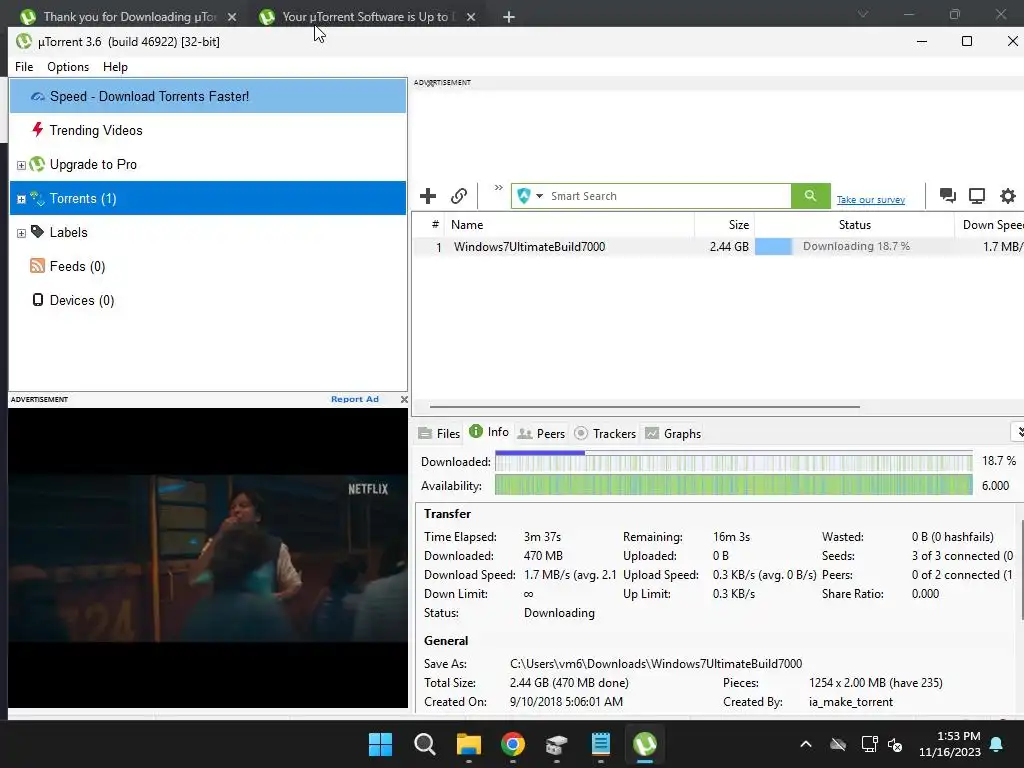Sort torrents by Size column header
1024x768 pixels.
(724, 225)
